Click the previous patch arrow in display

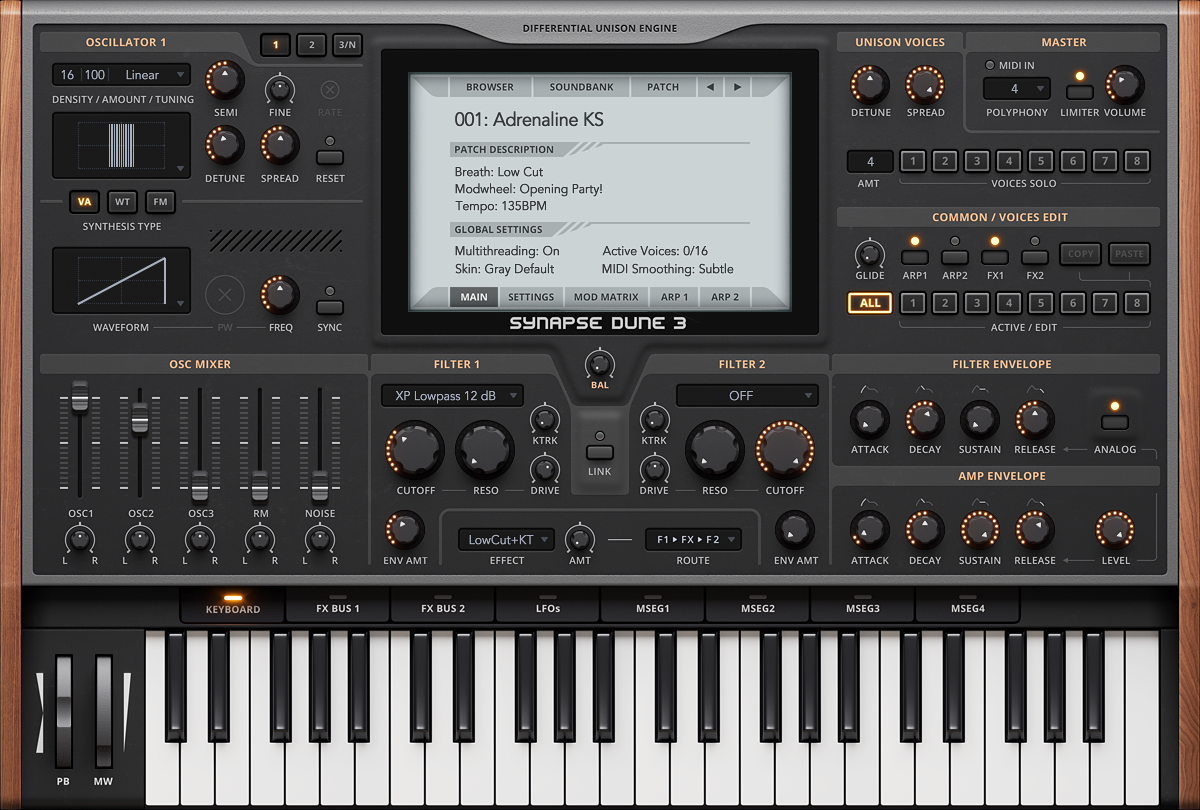710,87
